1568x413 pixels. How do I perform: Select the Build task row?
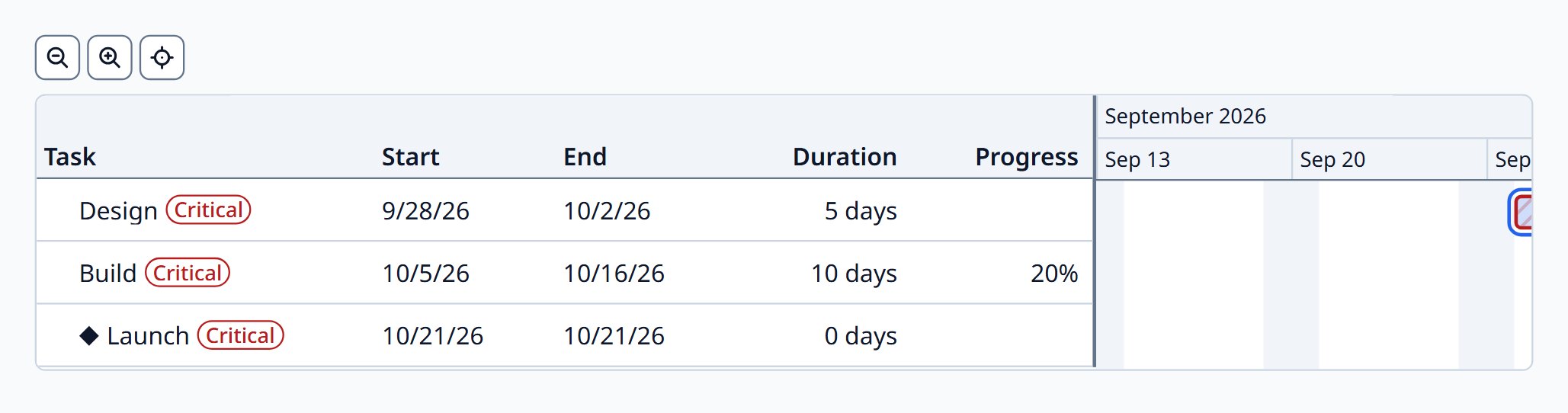tap(565, 273)
